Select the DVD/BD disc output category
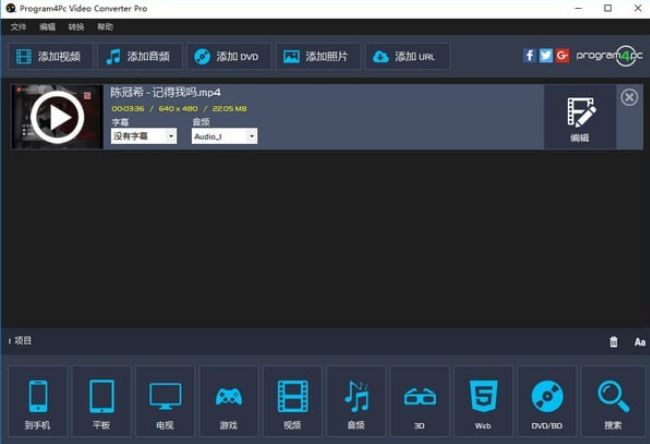 pos(547,401)
